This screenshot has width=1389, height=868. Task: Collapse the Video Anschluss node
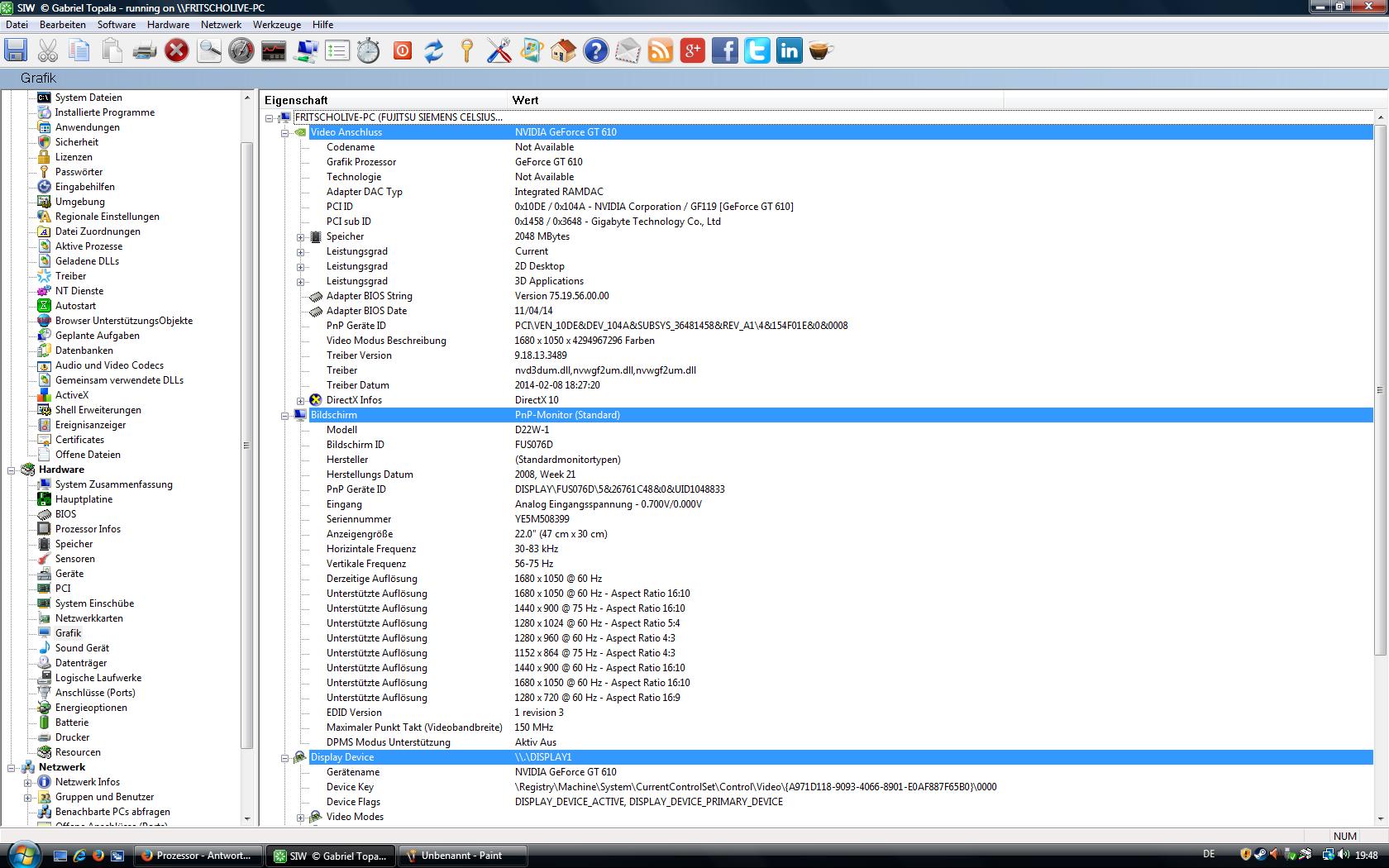coord(285,132)
